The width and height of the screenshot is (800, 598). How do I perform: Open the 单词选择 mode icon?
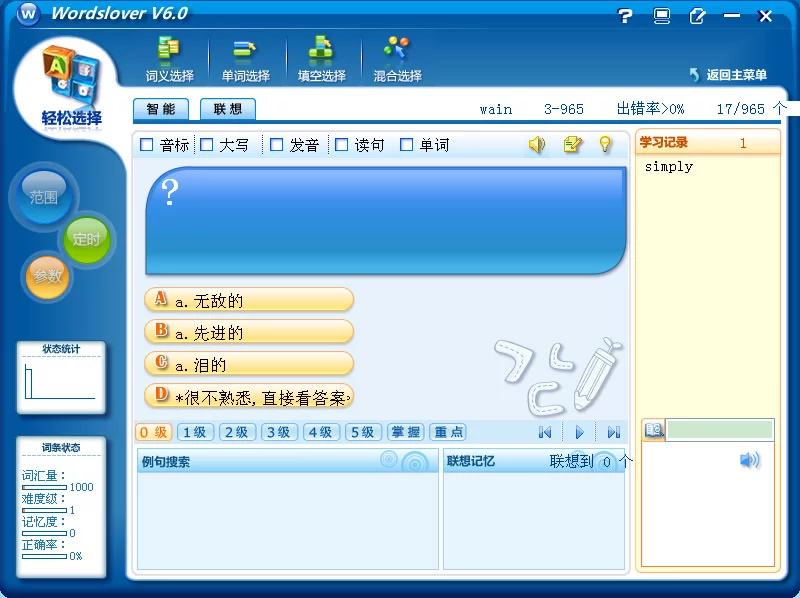(x=245, y=60)
